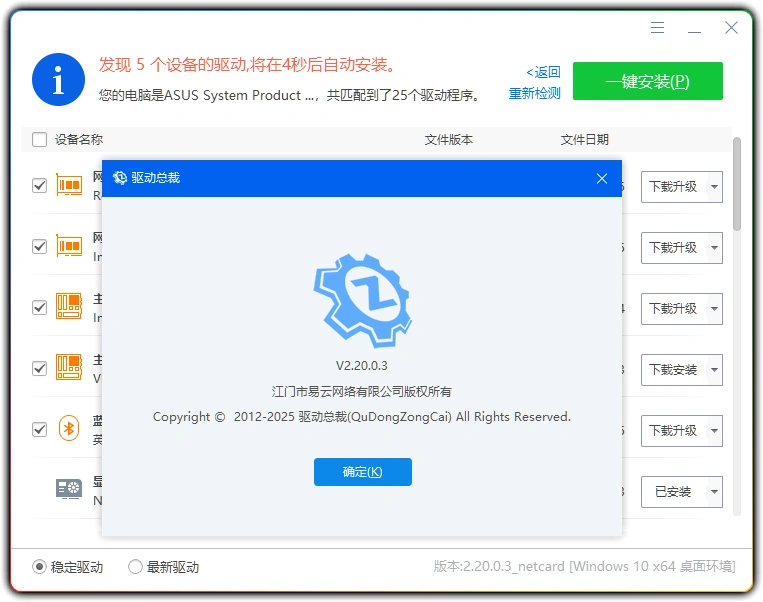This screenshot has height=602, width=763.
Task: Click the Copyright 2012-2025 line
Action: point(362,417)
